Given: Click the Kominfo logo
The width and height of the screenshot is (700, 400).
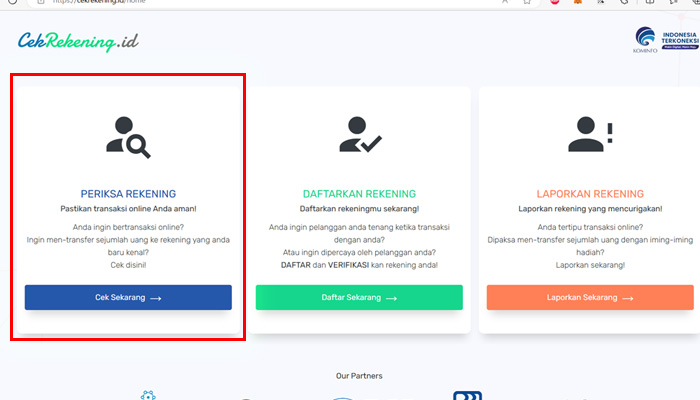Looking at the screenshot, I should pyautogui.click(x=645, y=40).
